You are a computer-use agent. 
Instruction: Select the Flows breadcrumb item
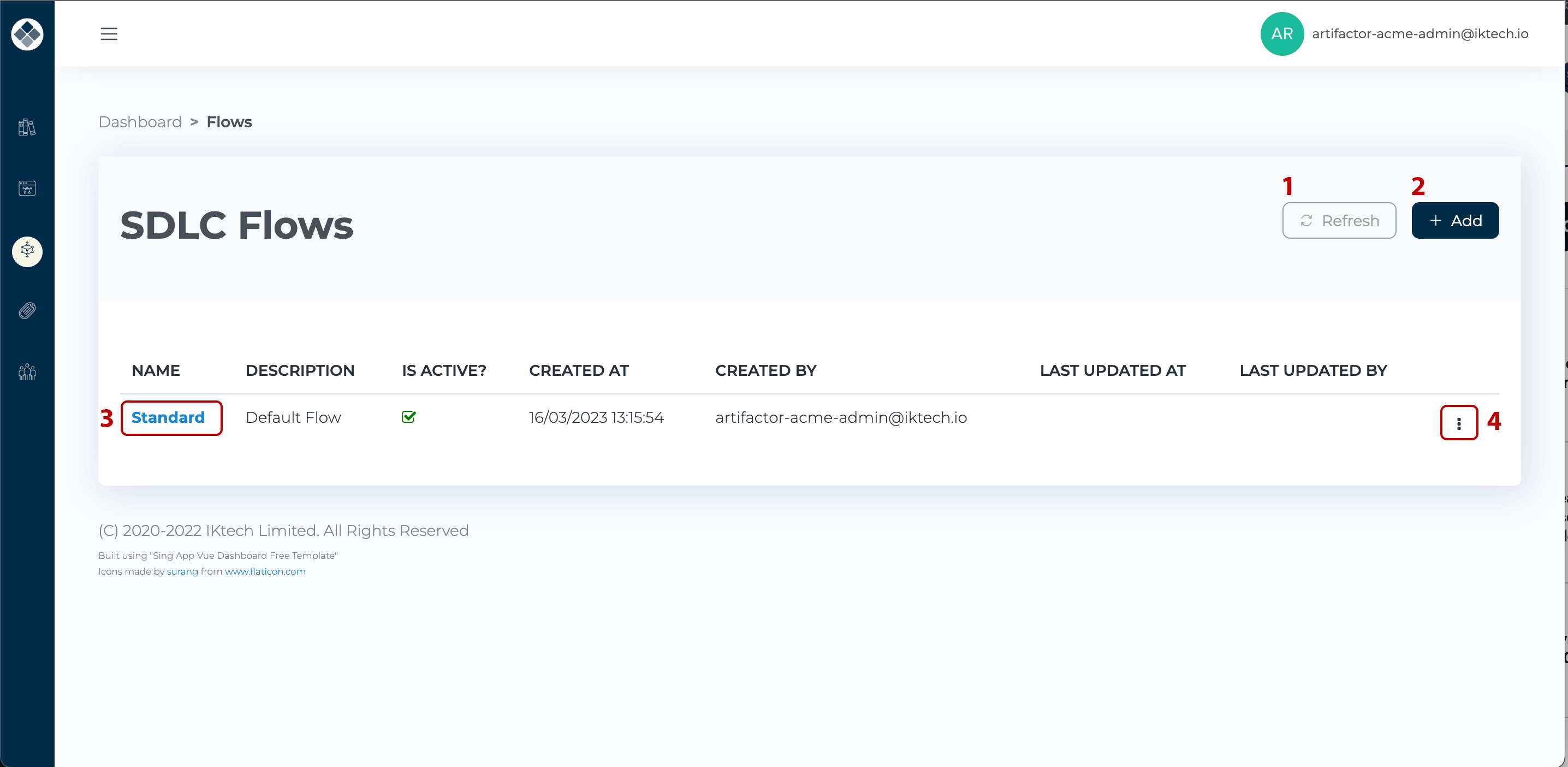coord(229,122)
